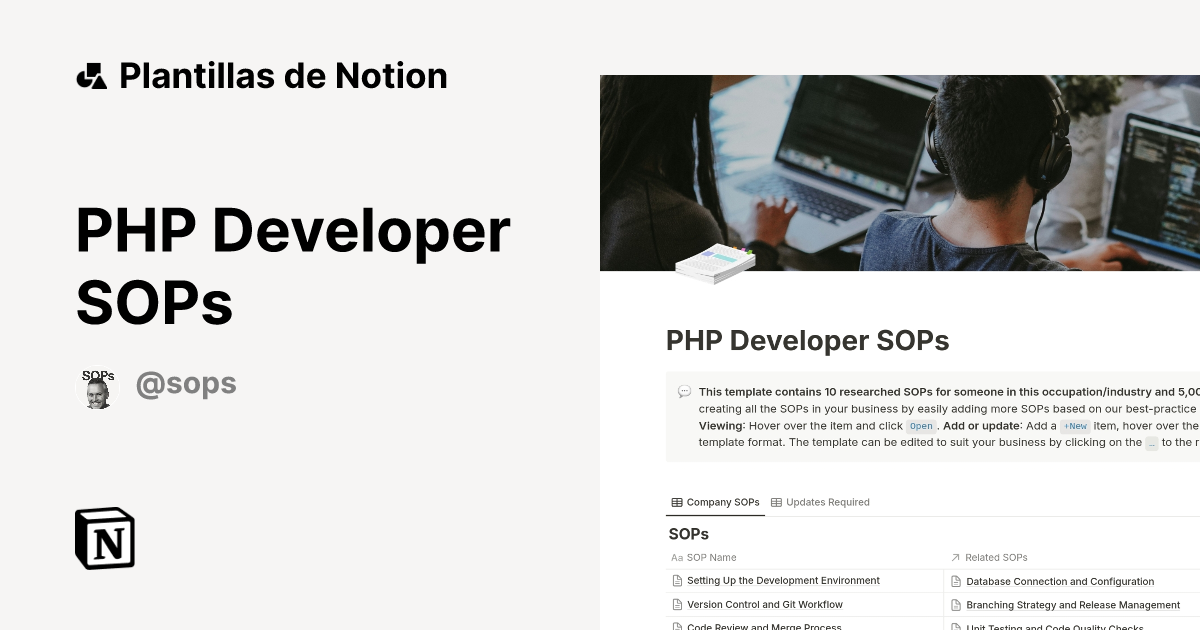Click the table icon beside Company SOPs

676,501
